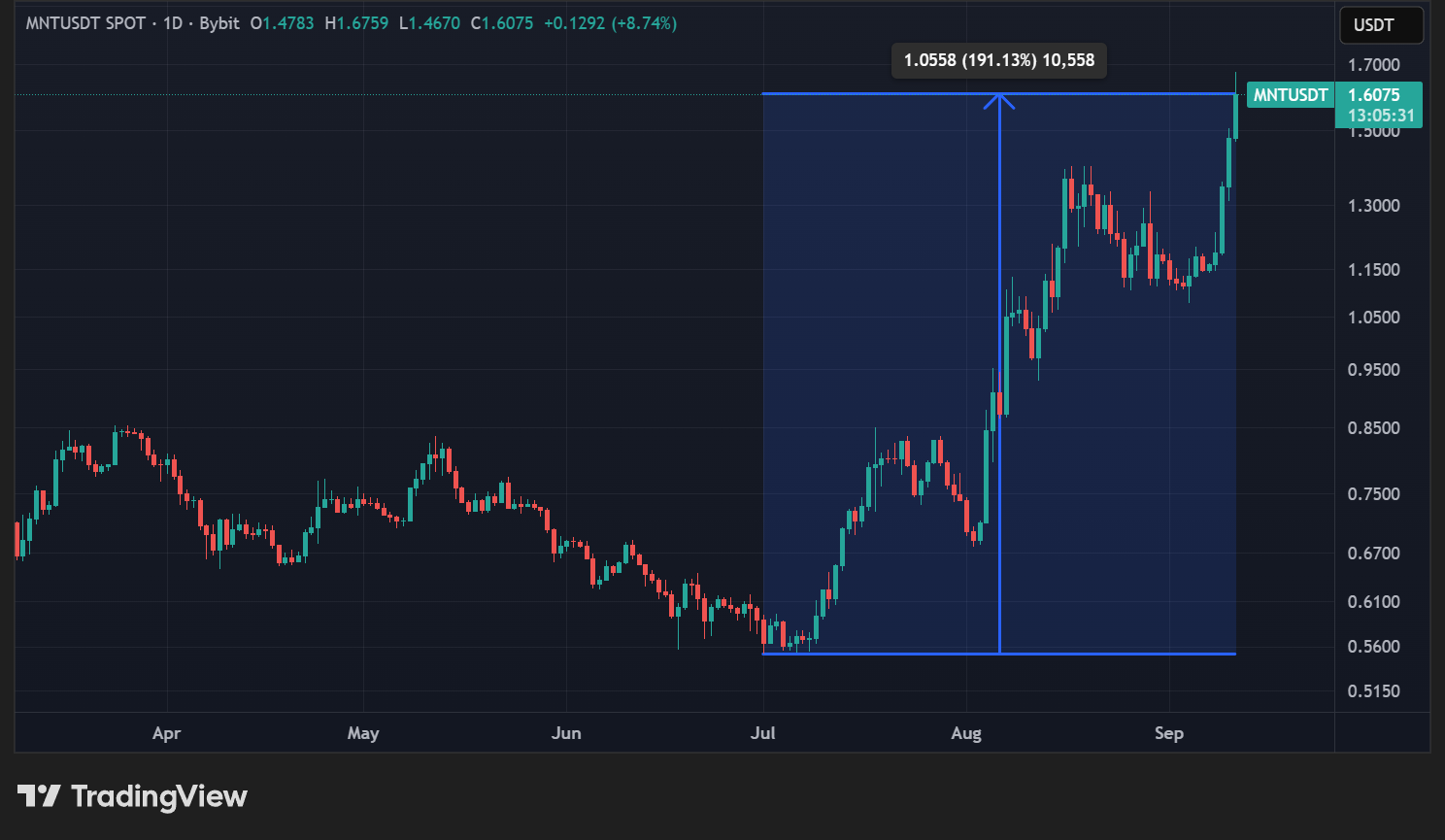Click the Bybit exchange label
The width and height of the screenshot is (1445, 840).
(x=219, y=23)
